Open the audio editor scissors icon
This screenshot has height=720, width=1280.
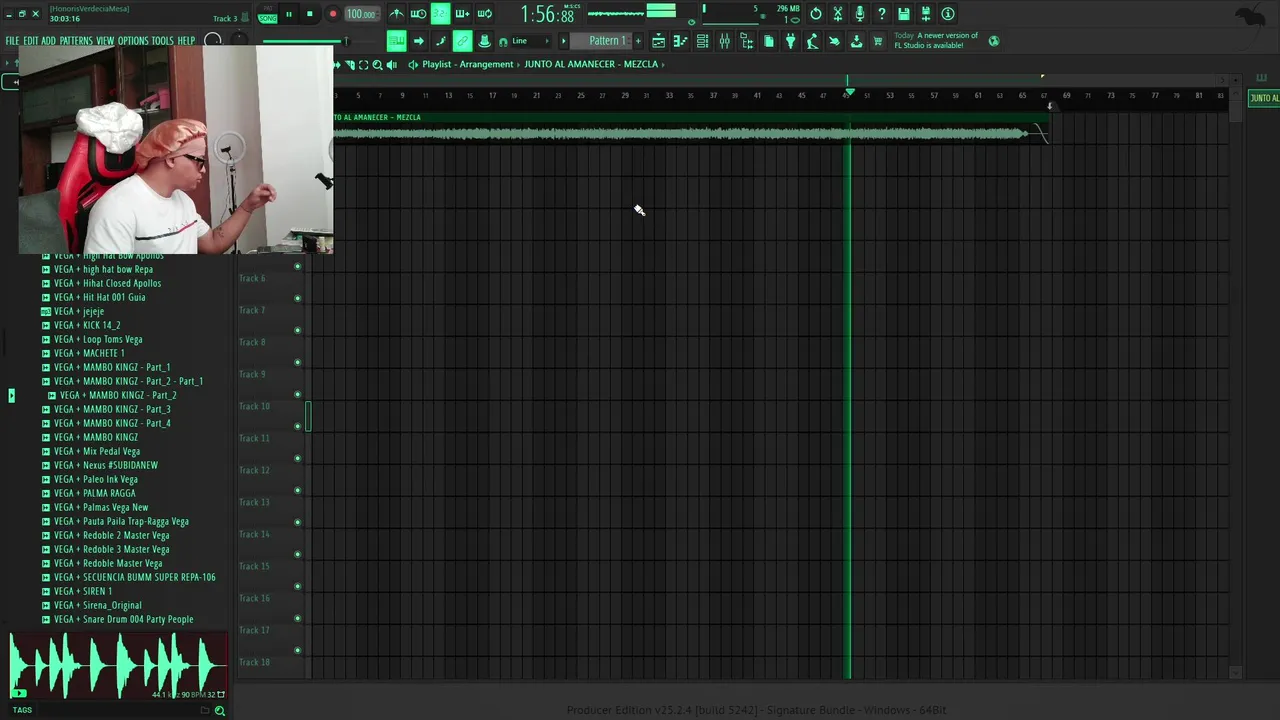tap(838, 14)
